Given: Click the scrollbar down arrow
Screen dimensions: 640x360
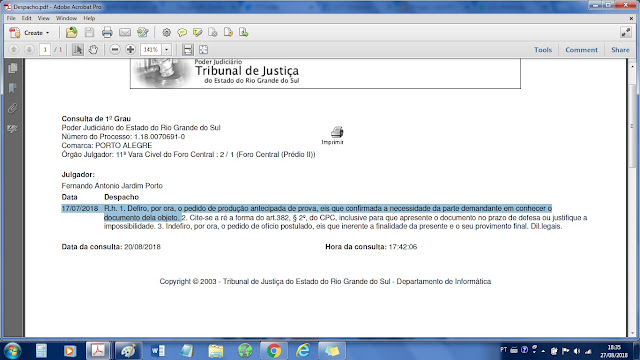Looking at the screenshot, I should point(632,333).
